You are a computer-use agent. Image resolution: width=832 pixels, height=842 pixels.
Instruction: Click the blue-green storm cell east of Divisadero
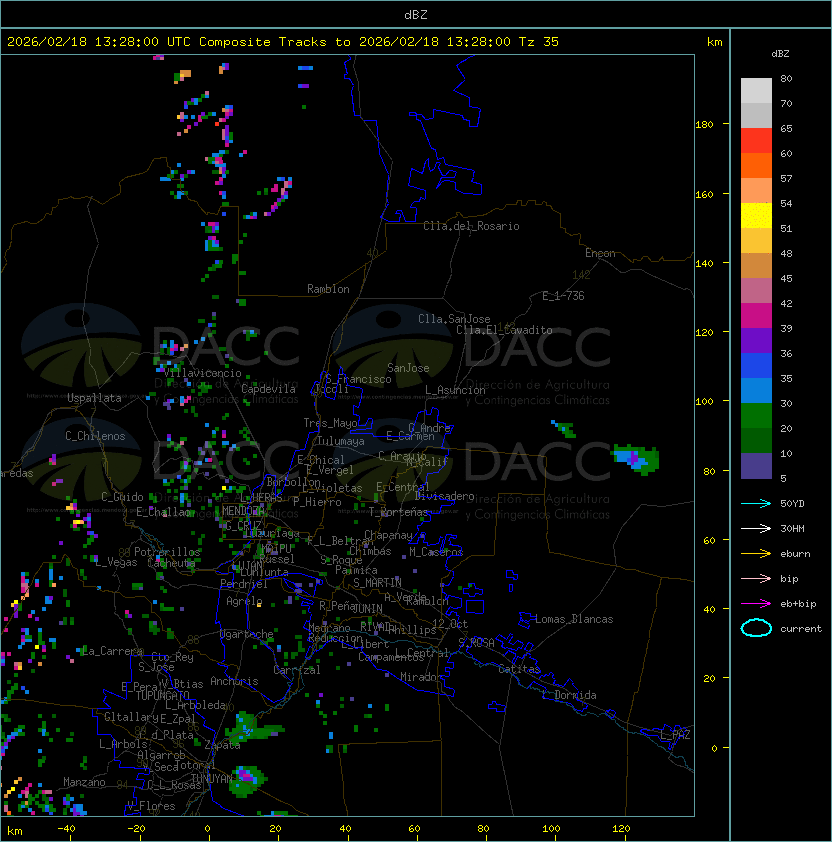tap(636, 459)
